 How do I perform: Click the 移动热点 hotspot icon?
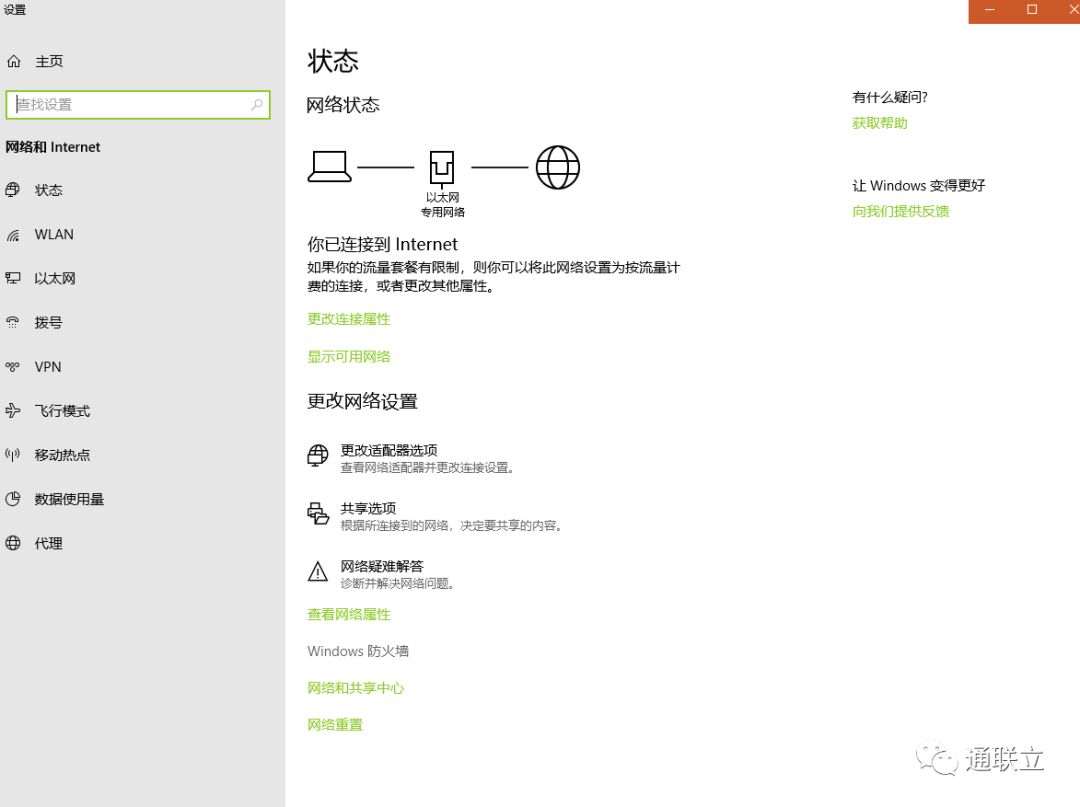coord(12,454)
